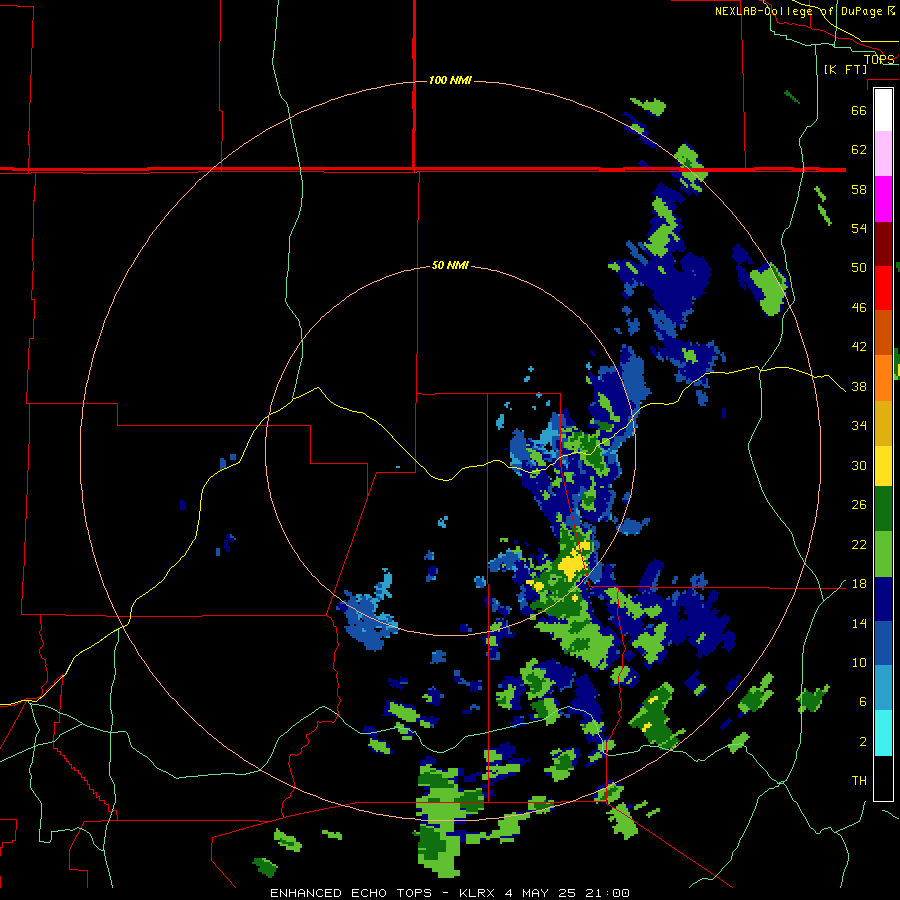Click the 50 legend value

859,268
